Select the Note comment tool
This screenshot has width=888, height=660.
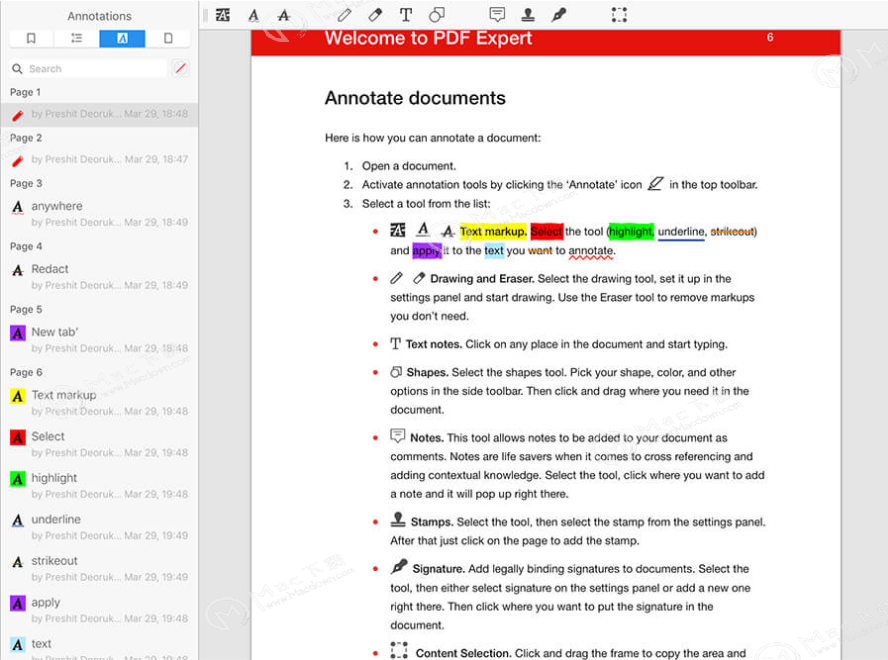click(497, 15)
